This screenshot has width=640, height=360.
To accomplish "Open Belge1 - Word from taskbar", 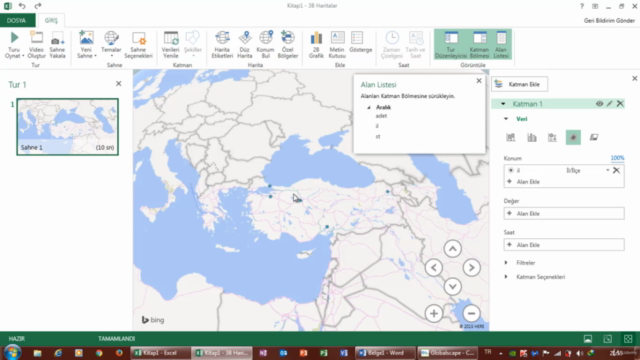I will 386,353.
